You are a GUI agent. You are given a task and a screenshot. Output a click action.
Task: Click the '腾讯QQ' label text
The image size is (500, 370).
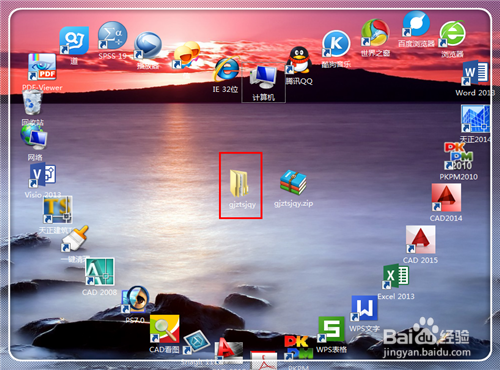click(x=299, y=81)
